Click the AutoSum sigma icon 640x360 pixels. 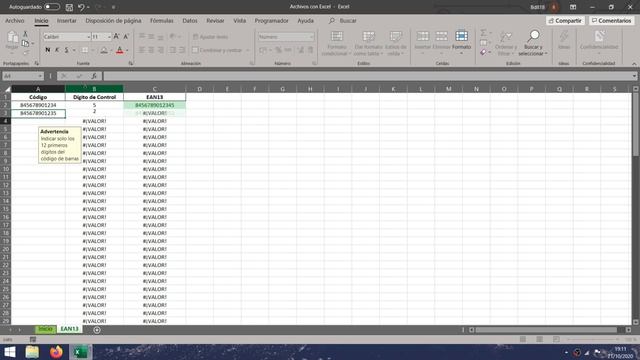(x=483, y=33)
